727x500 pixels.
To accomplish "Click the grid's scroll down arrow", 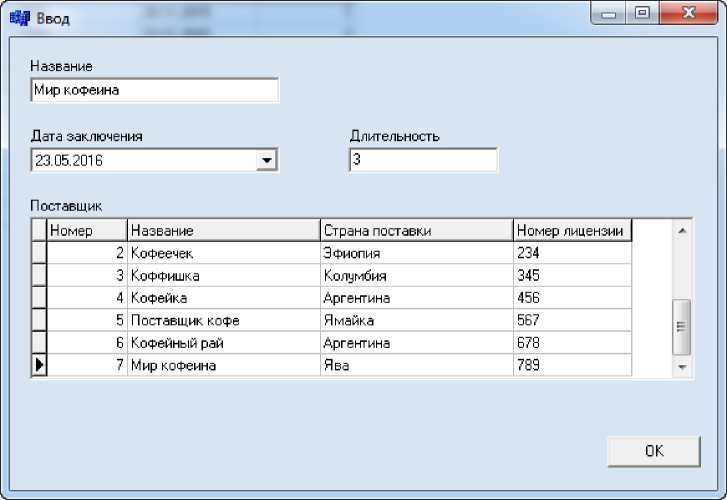I will click(682, 367).
